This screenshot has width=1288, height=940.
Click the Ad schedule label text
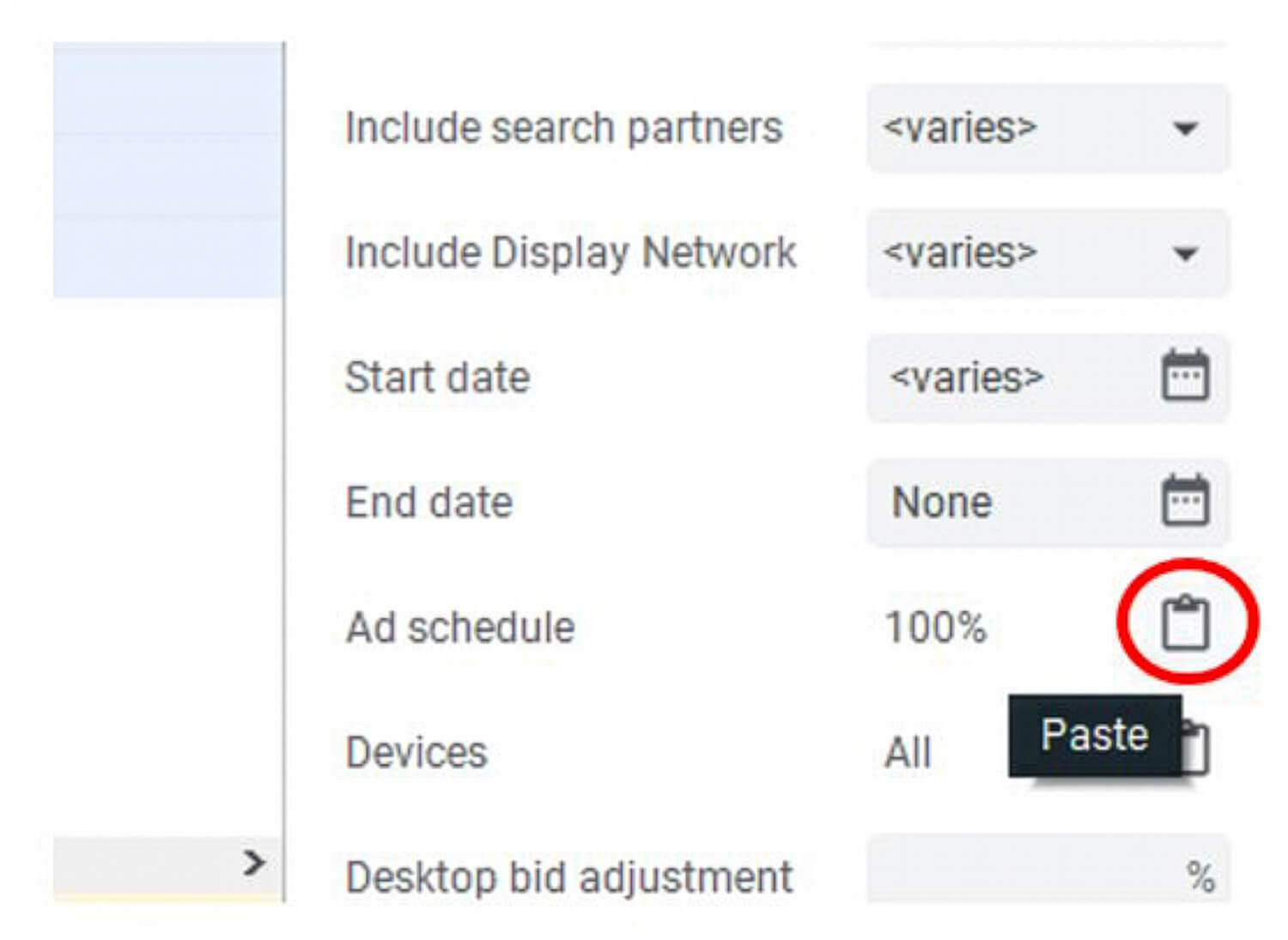[460, 628]
